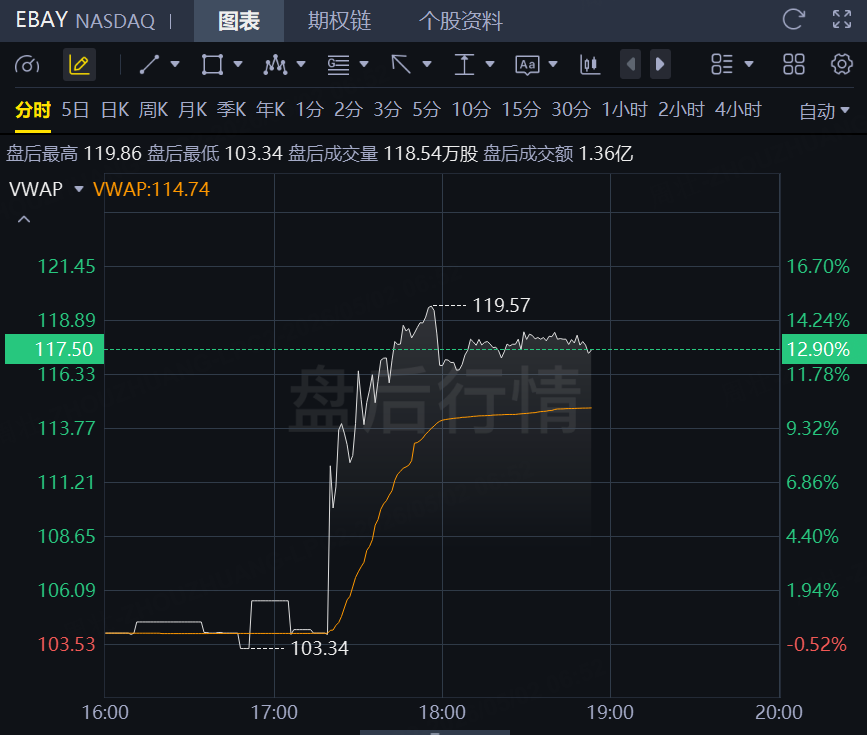This screenshot has height=735, width=867.
Task: Select the 5分 timeframe
Action: pyautogui.click(x=426, y=110)
